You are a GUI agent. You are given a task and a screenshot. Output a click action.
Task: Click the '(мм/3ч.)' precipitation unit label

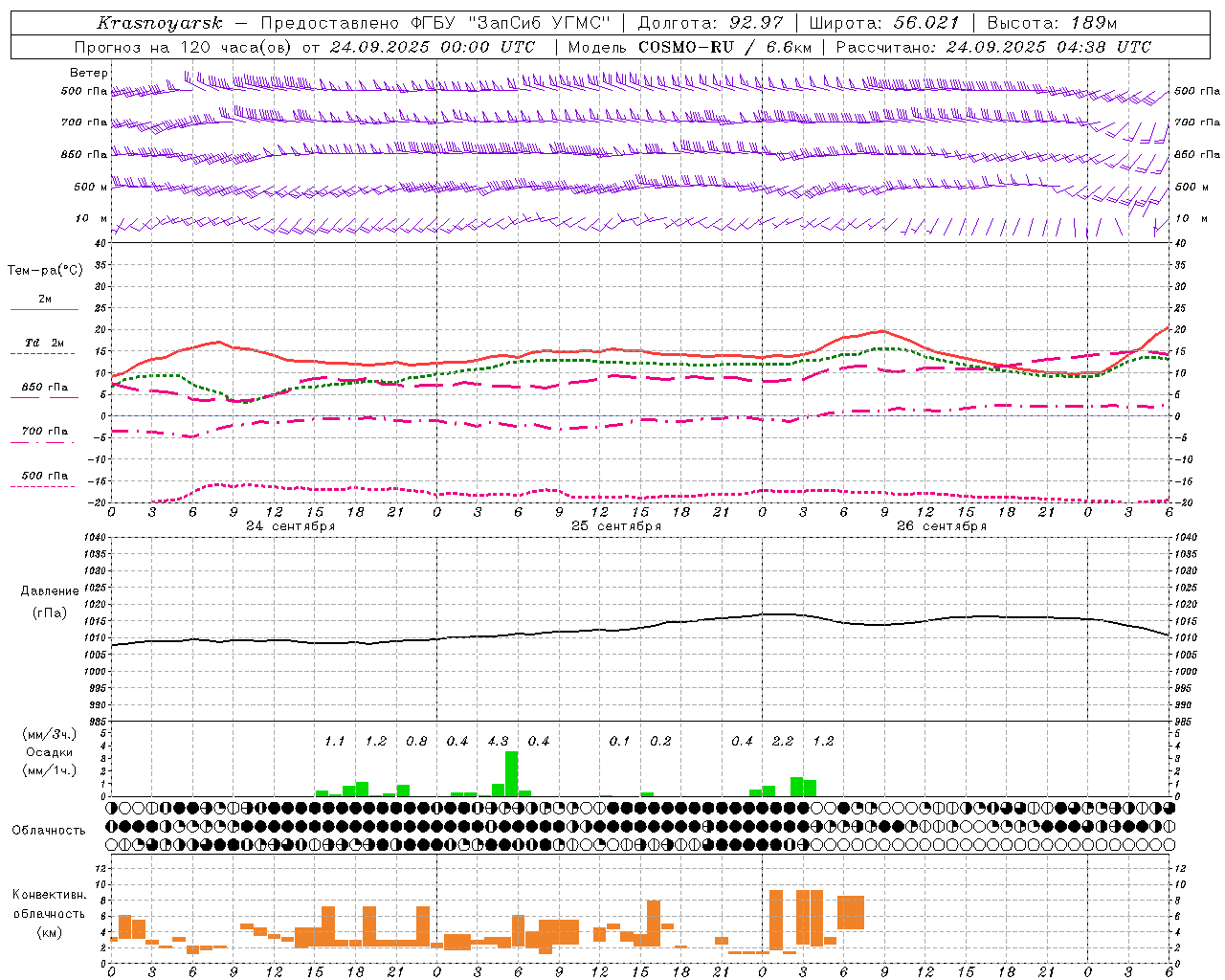[x=49, y=734]
